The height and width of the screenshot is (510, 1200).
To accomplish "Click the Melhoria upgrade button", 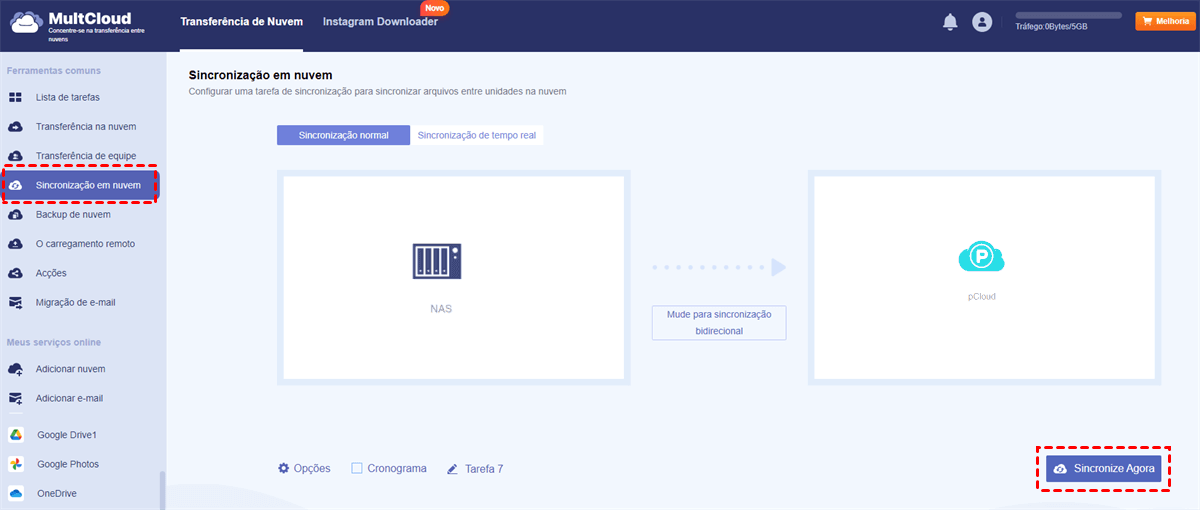I will click(1165, 21).
